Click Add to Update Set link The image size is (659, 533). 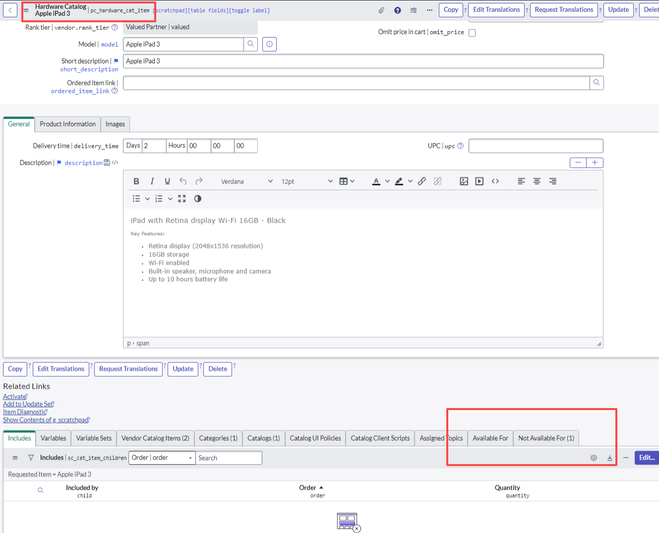pyautogui.click(x=28, y=404)
